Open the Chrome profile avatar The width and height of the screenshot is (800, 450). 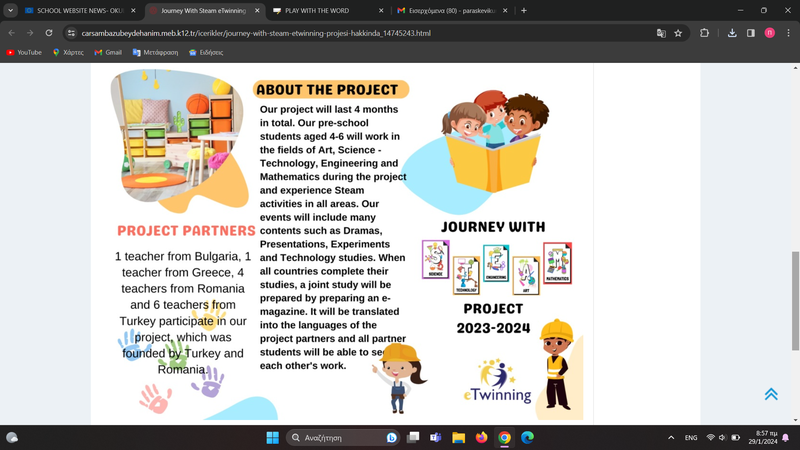(x=769, y=33)
